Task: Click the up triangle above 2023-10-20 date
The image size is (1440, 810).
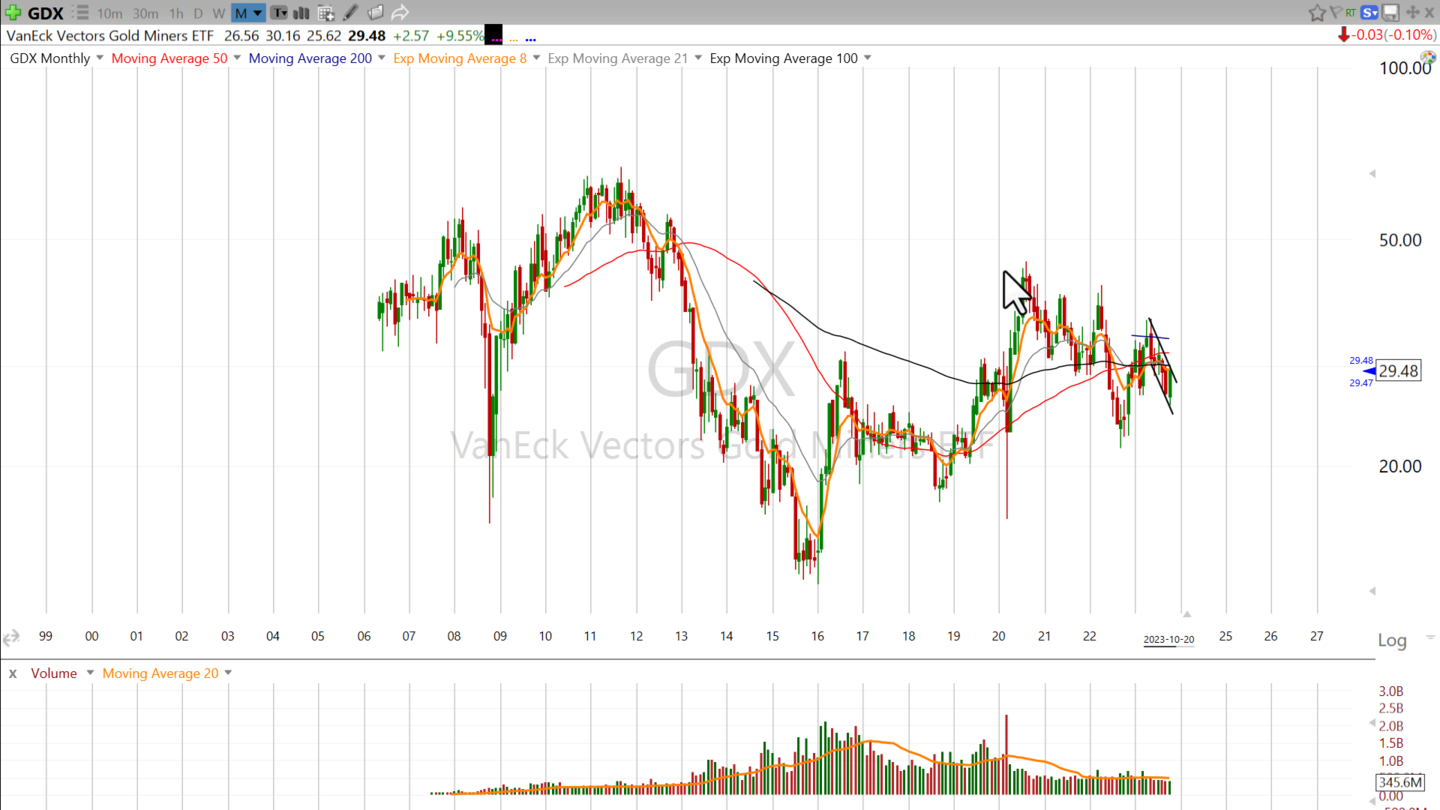Action: coord(1186,614)
